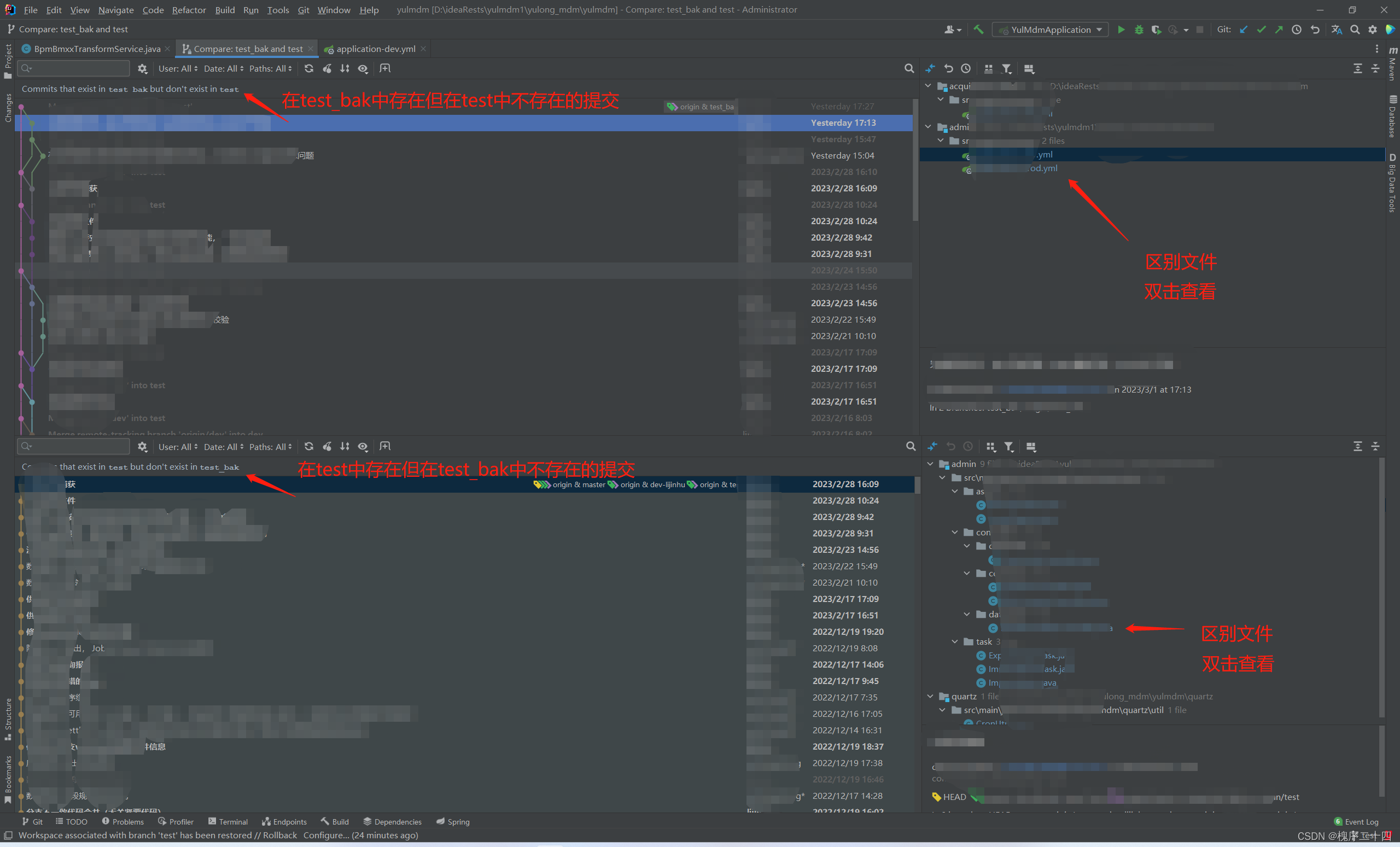
Task: Switch to the application-dev.yml tab
Action: (x=375, y=49)
